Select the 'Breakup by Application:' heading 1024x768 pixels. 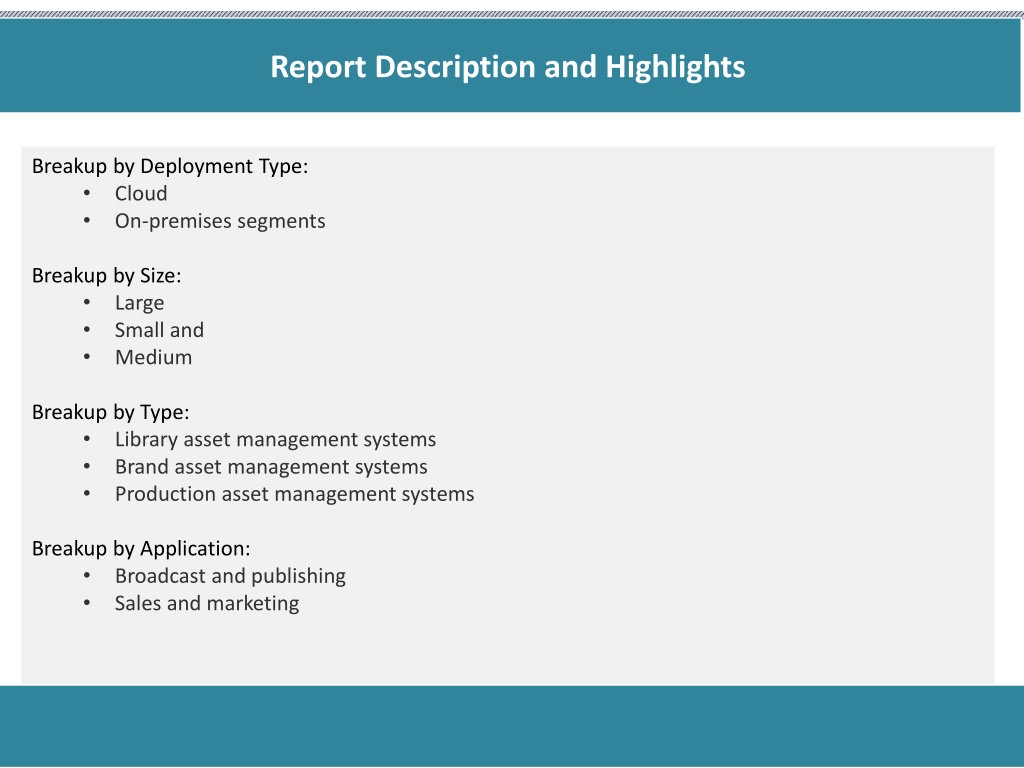pos(141,549)
